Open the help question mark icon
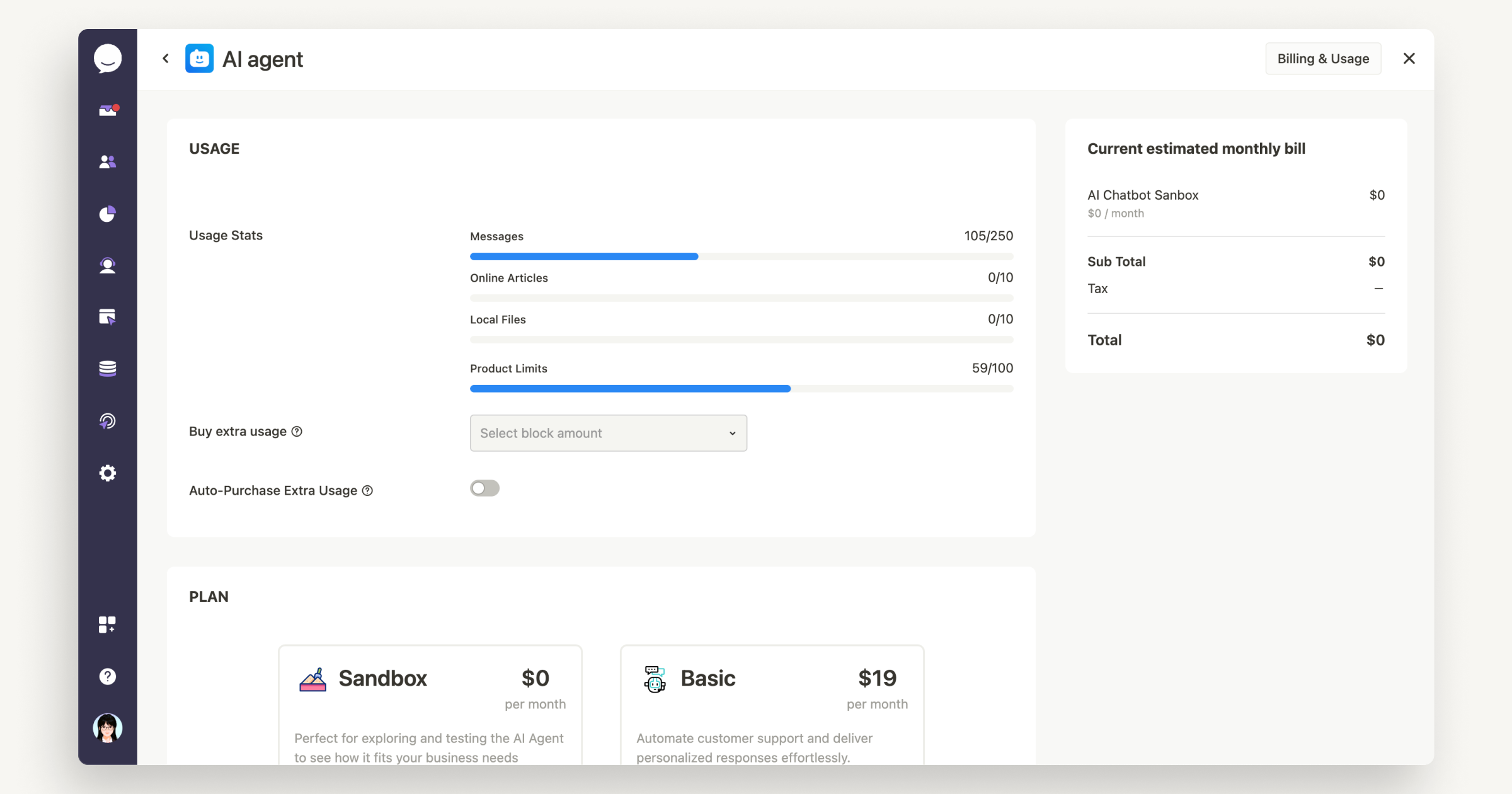1512x794 pixels. click(107, 676)
